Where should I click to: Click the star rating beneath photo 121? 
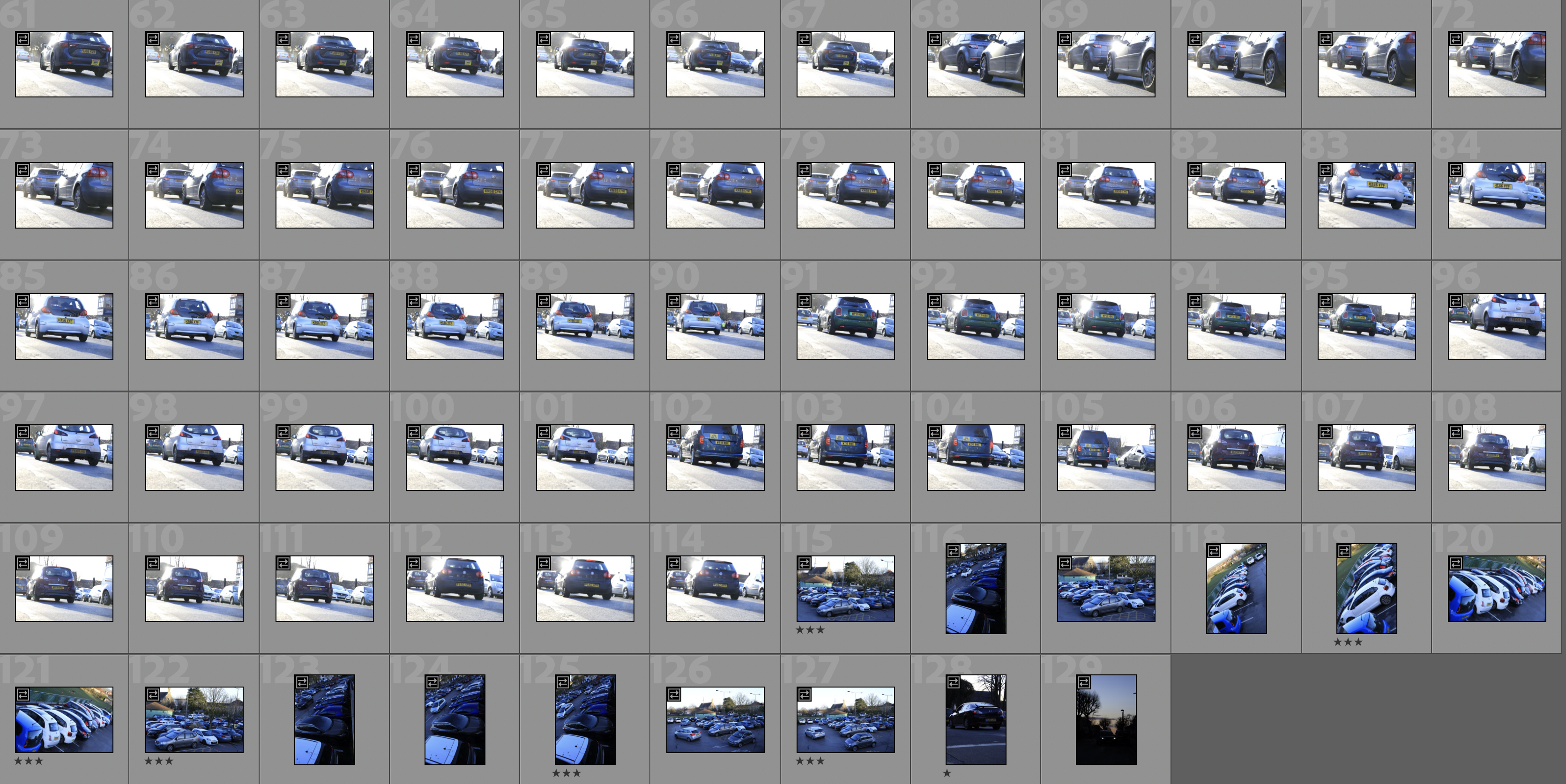point(28,761)
